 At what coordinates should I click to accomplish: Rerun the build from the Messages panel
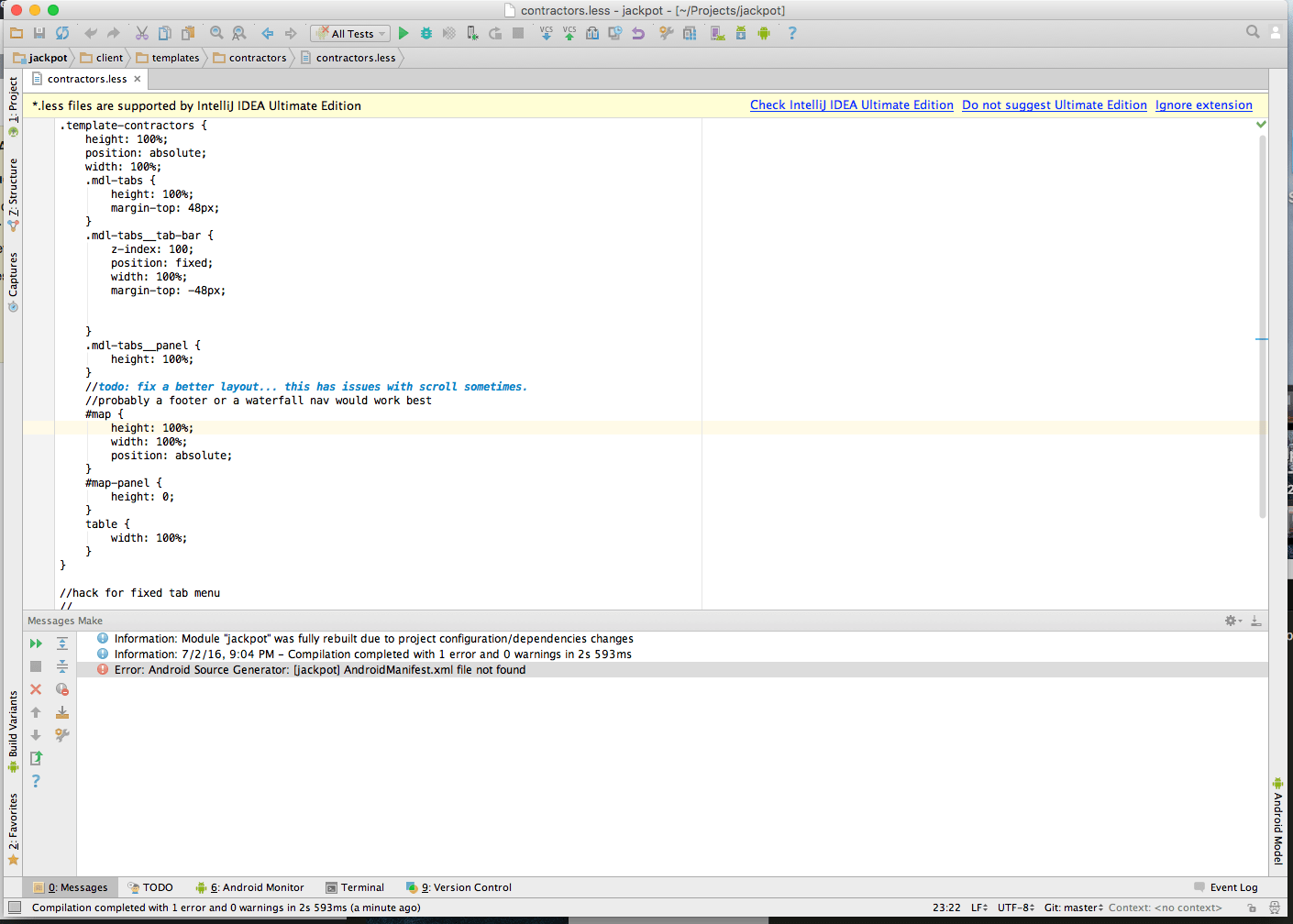coord(36,643)
